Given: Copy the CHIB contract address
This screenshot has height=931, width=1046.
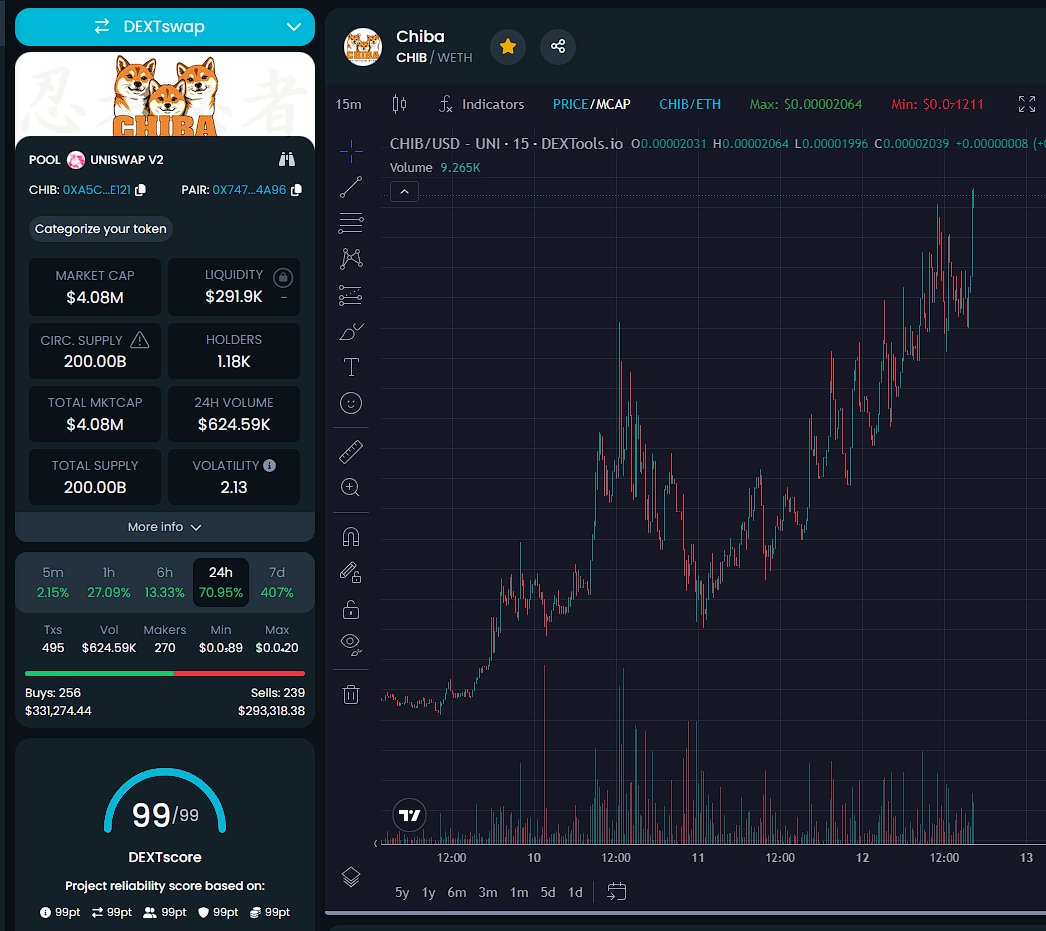Looking at the screenshot, I should tap(141, 190).
